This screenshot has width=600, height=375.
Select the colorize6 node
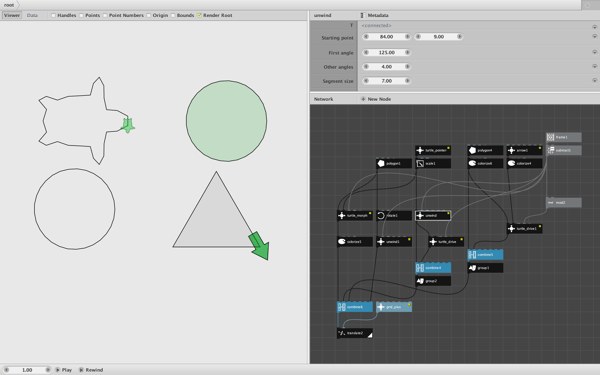485,163
